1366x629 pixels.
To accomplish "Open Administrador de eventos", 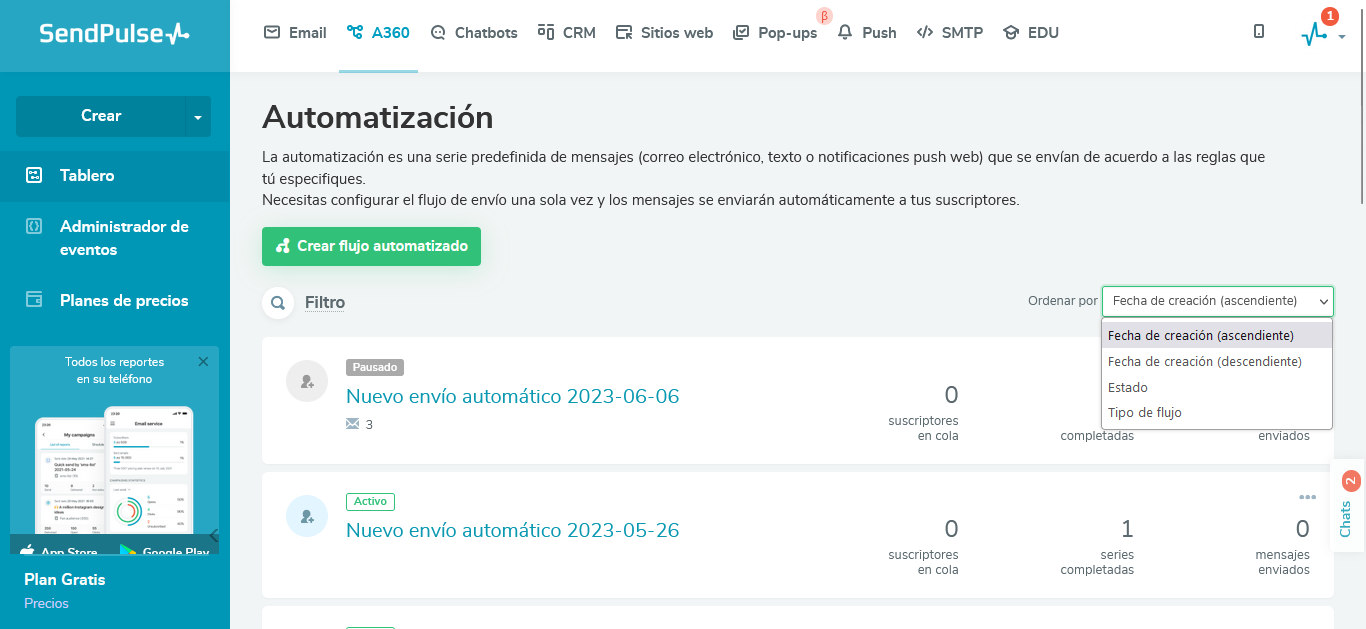I will click(124, 238).
